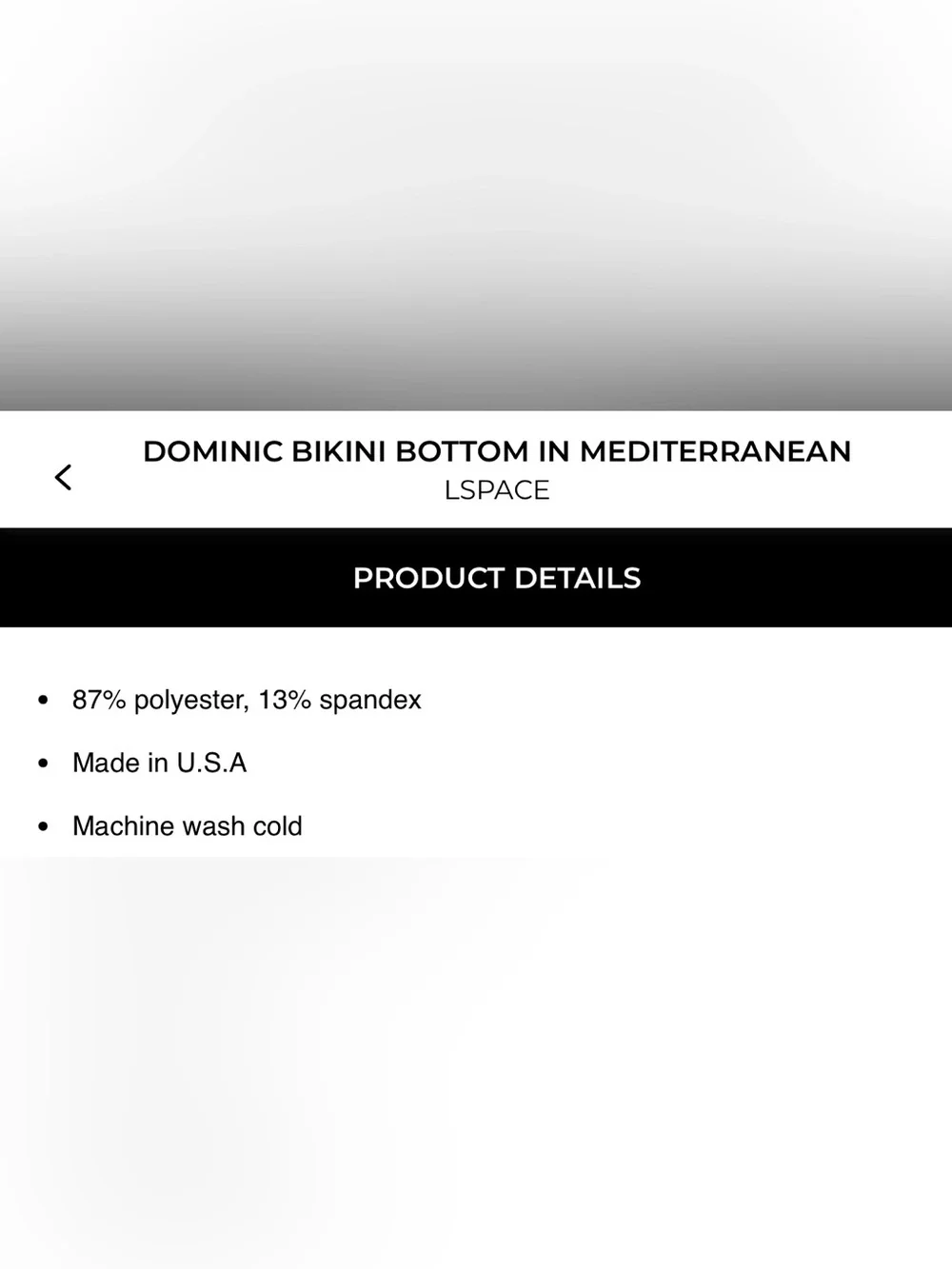Tap the Dominic Bikini Bottom product title
The image size is (952, 1269).
(497, 451)
